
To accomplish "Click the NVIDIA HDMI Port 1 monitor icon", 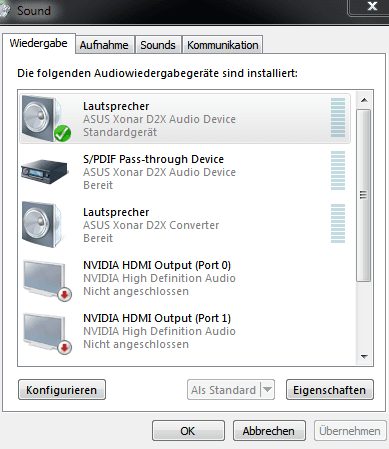I will point(45,332).
